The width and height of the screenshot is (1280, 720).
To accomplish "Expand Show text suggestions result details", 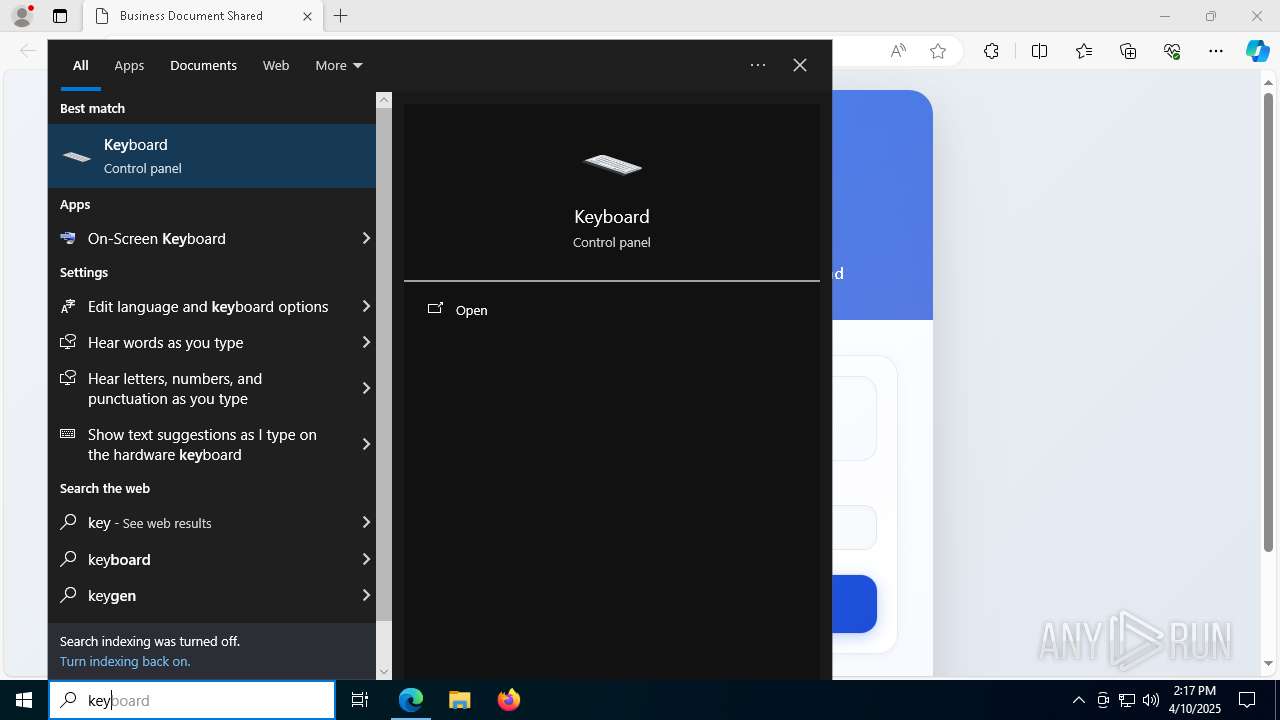I will point(366,444).
